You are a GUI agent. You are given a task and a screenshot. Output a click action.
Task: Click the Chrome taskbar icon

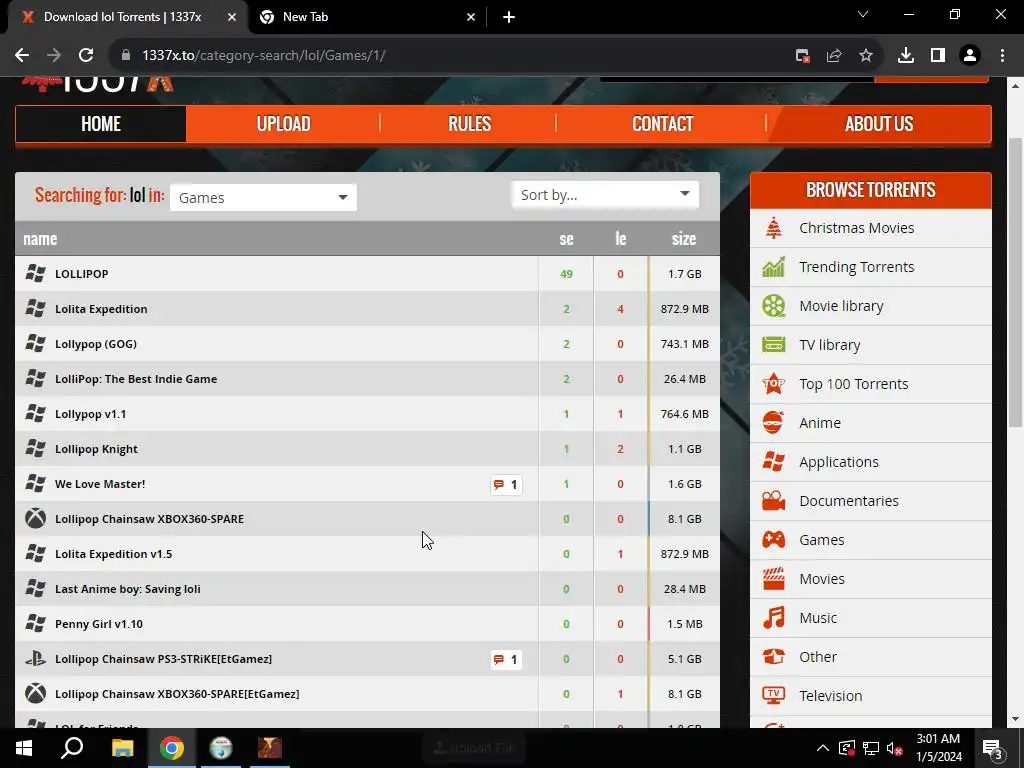(x=172, y=748)
